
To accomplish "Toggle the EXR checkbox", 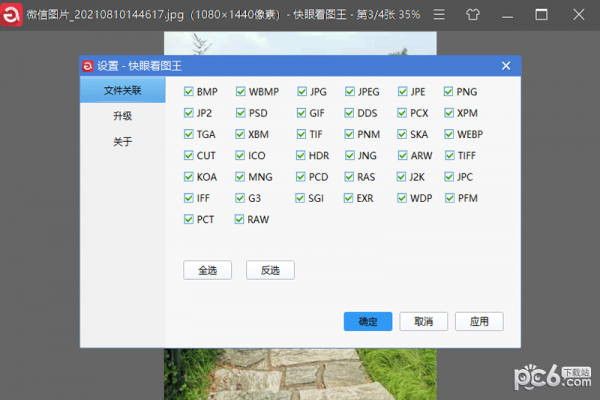I will [x=348, y=198].
